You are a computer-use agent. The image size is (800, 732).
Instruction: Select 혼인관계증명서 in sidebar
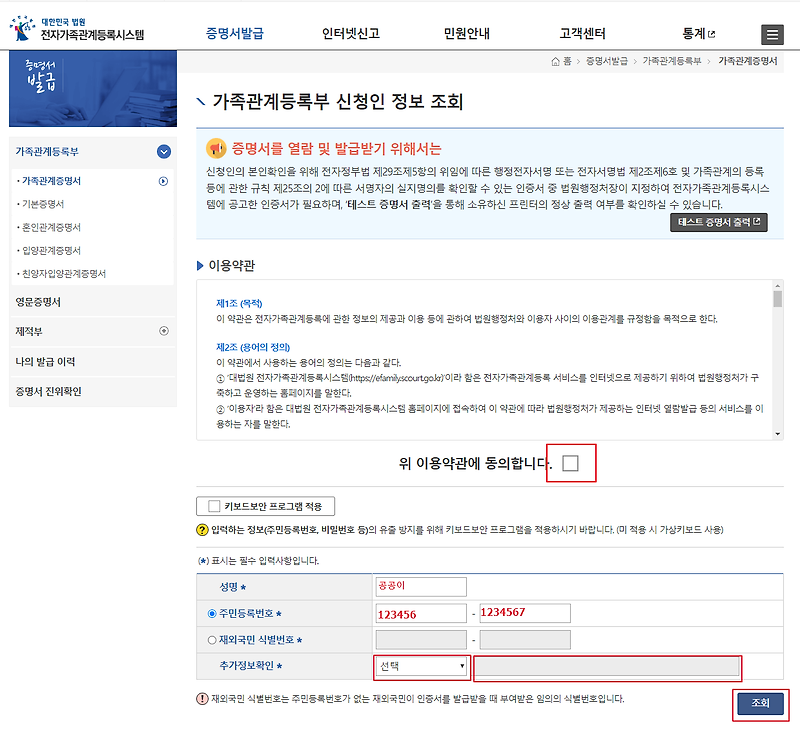52,228
